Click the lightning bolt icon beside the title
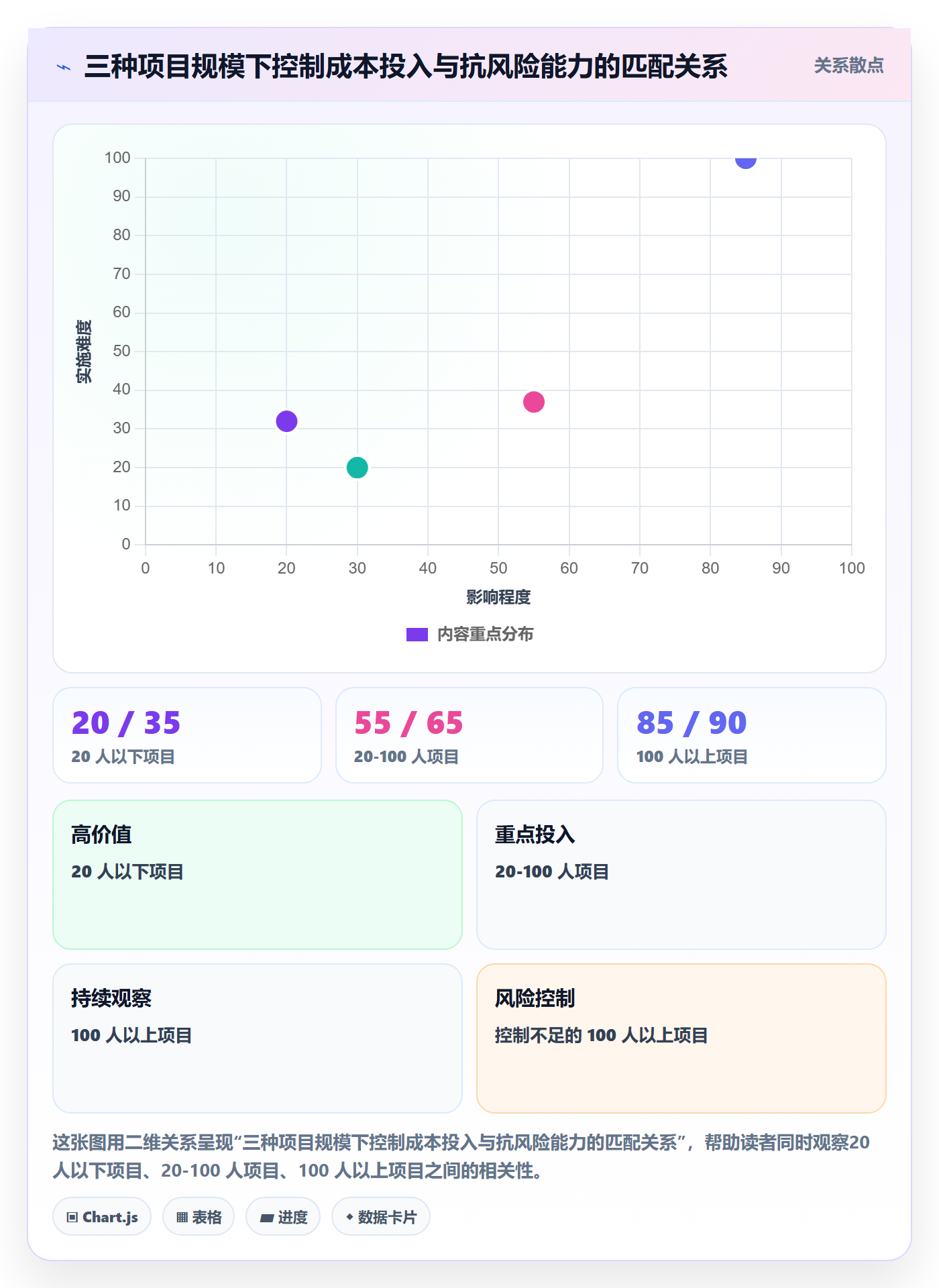Screen dimensions: 939x1288 [x=64, y=67]
